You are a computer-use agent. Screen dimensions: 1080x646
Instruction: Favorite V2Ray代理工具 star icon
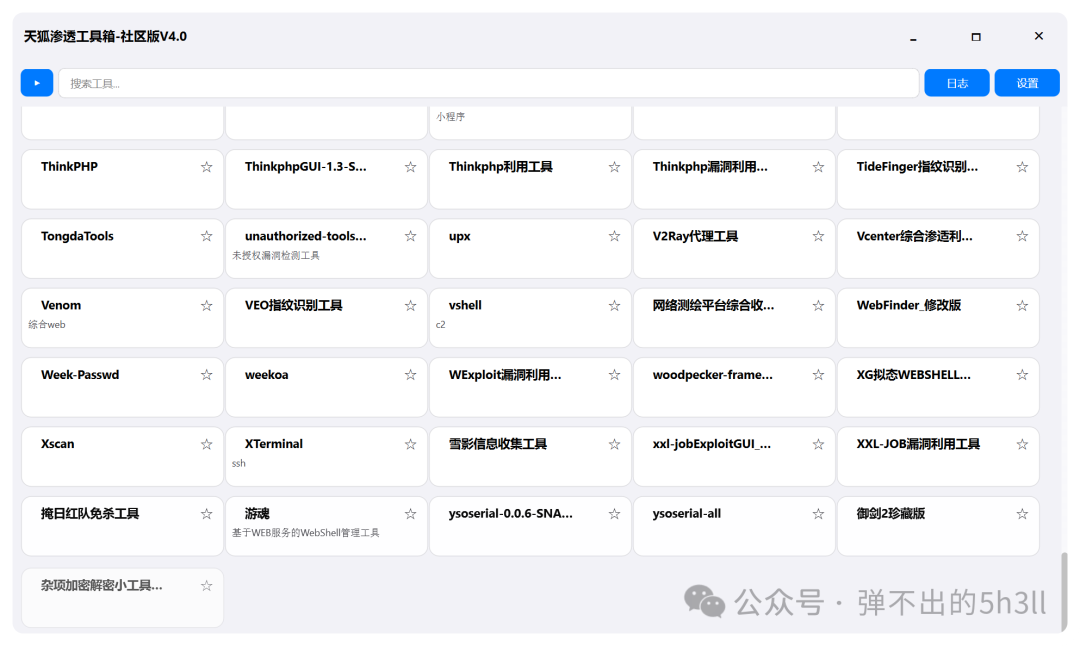(818, 236)
